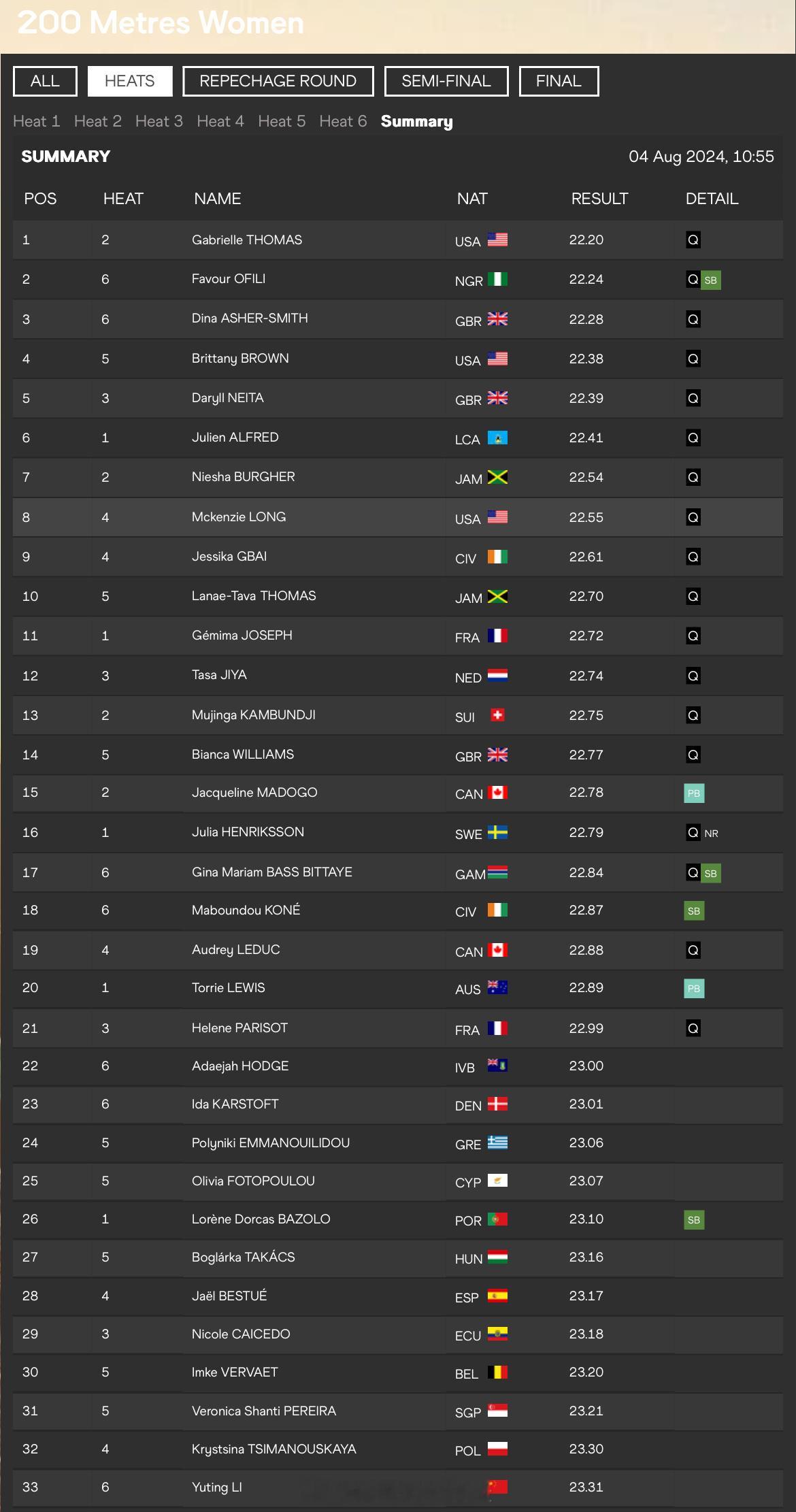796x1512 pixels.
Task: Open the SEMI-FINAL round tab
Action: tap(446, 81)
